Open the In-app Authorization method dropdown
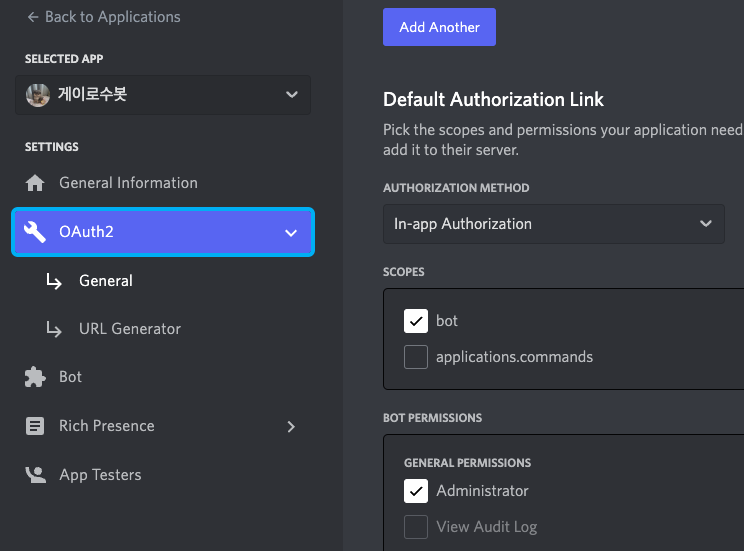Viewport: 744px width, 551px height. point(553,224)
